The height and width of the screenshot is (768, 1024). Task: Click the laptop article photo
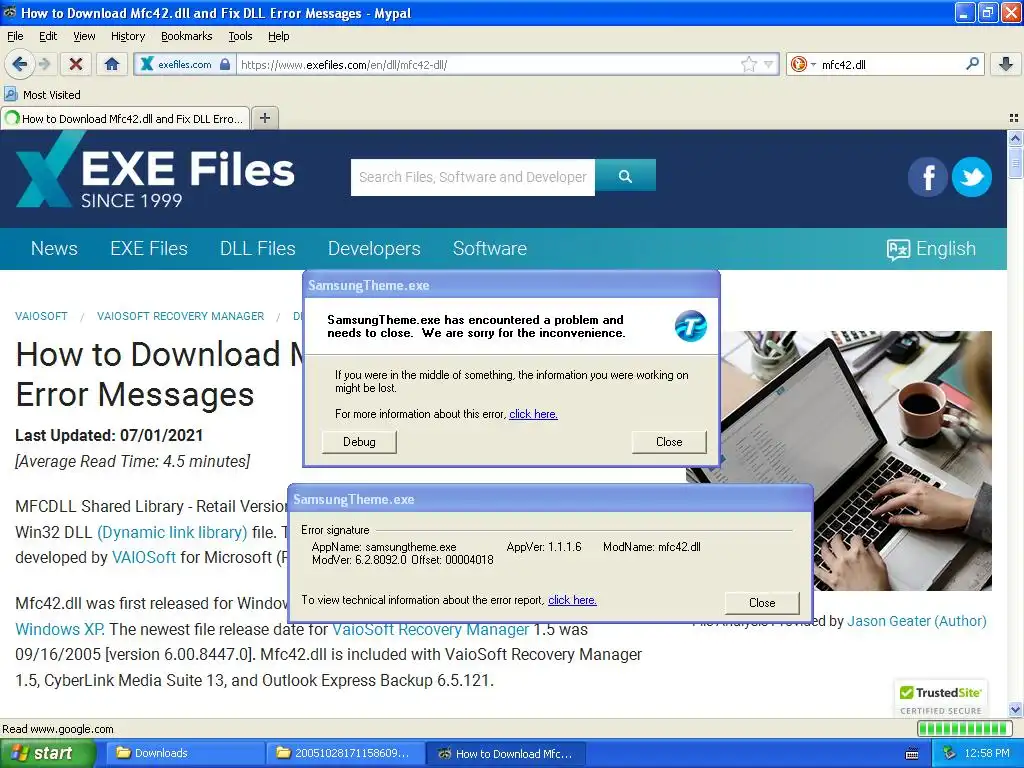[856, 460]
